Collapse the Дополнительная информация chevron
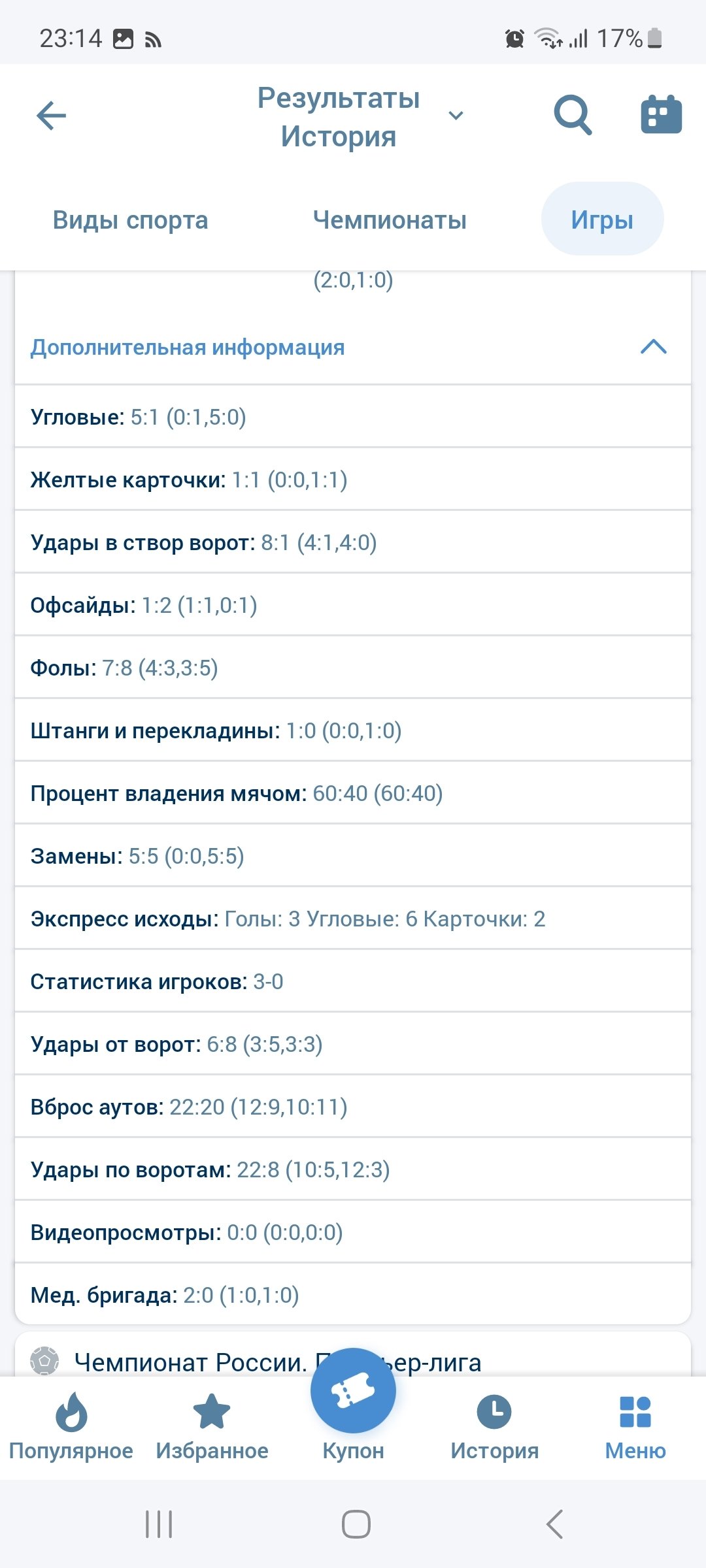706x1568 pixels. [x=654, y=347]
